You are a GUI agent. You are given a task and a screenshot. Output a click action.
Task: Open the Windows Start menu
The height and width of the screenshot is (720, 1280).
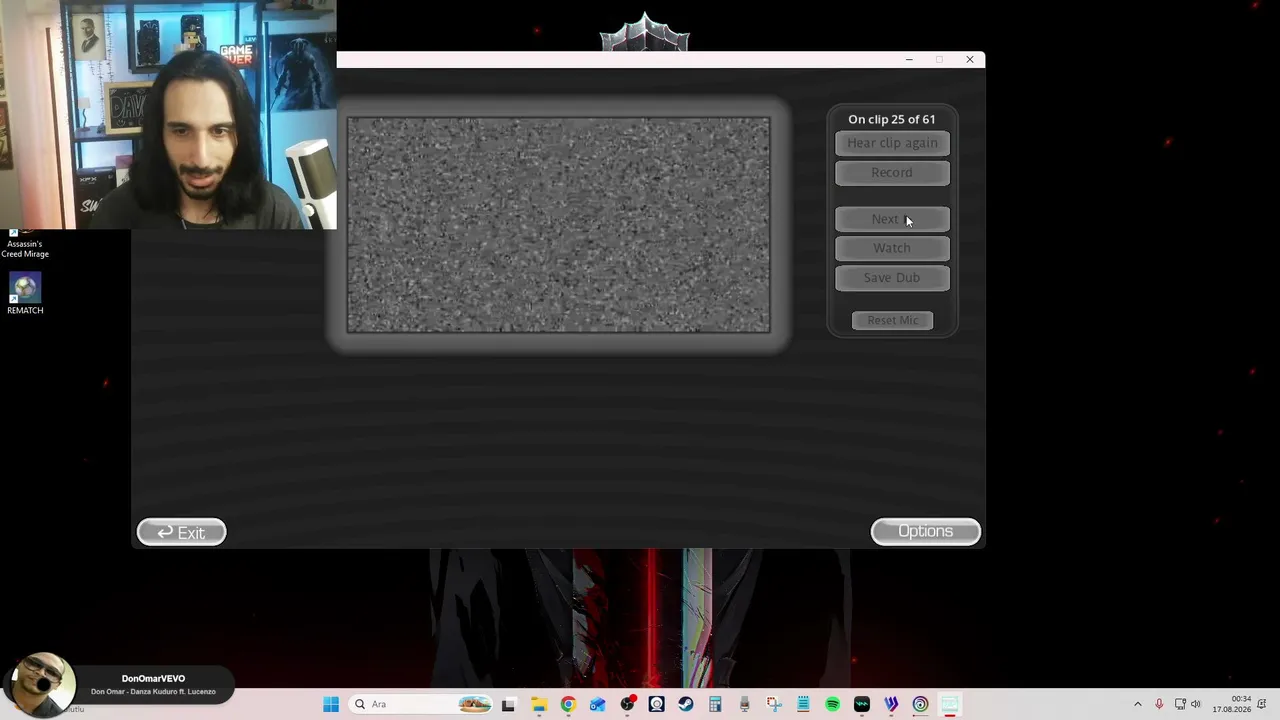pyautogui.click(x=331, y=704)
